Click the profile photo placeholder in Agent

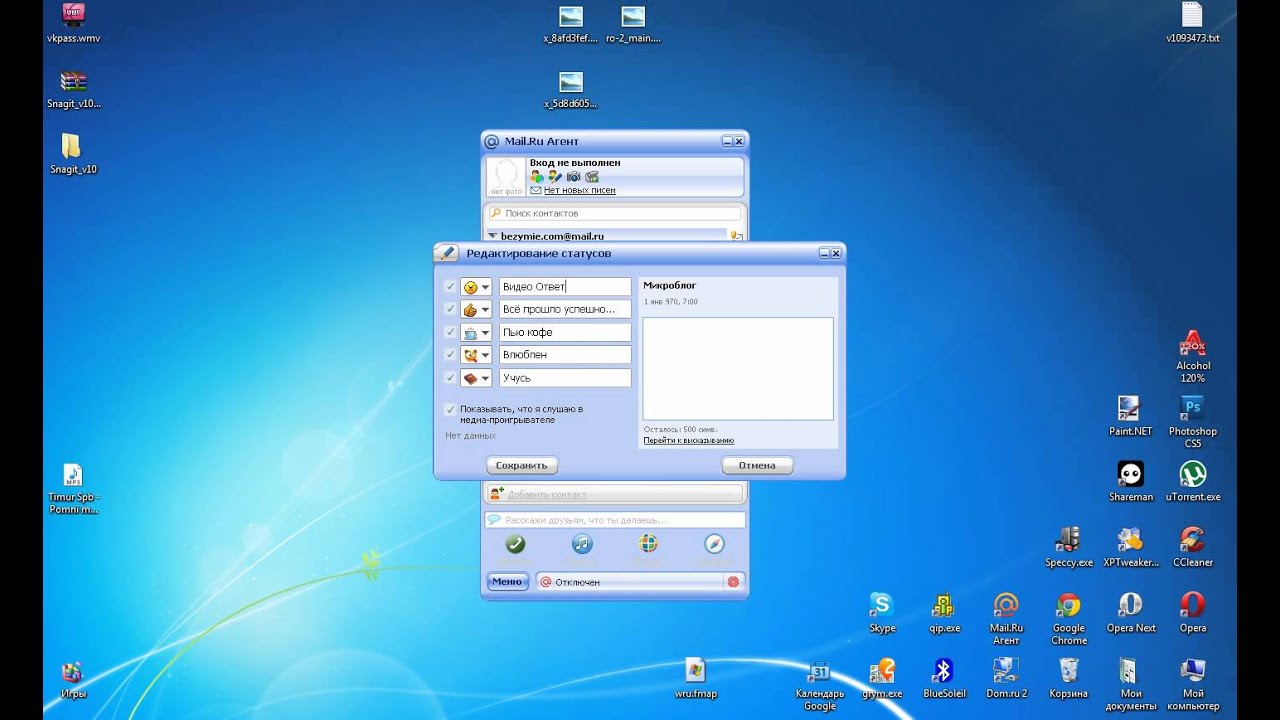click(507, 177)
